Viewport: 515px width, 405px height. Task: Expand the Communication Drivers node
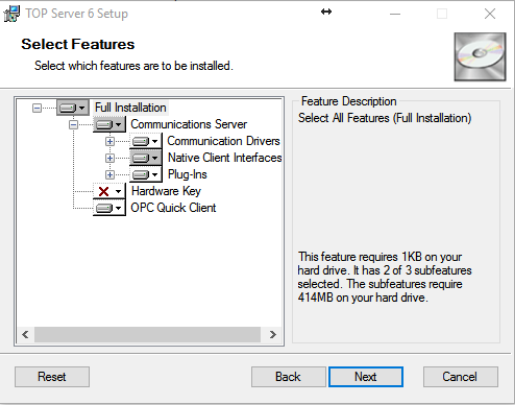[110, 141]
